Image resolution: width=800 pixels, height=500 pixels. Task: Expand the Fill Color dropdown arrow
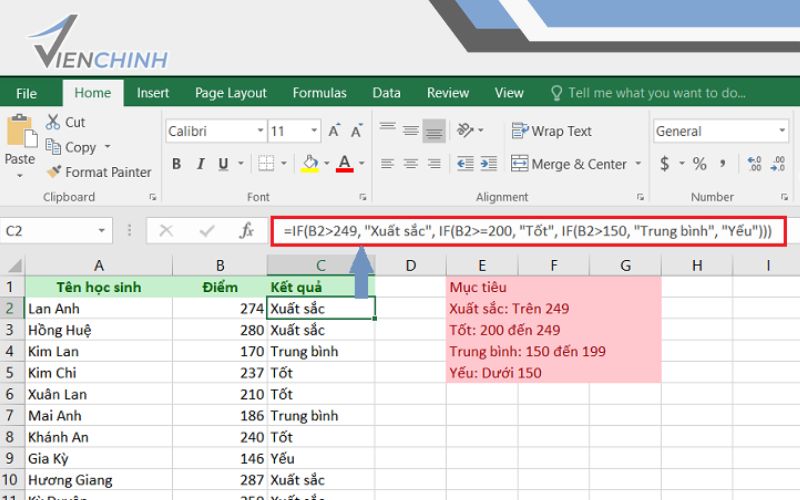pos(327,164)
